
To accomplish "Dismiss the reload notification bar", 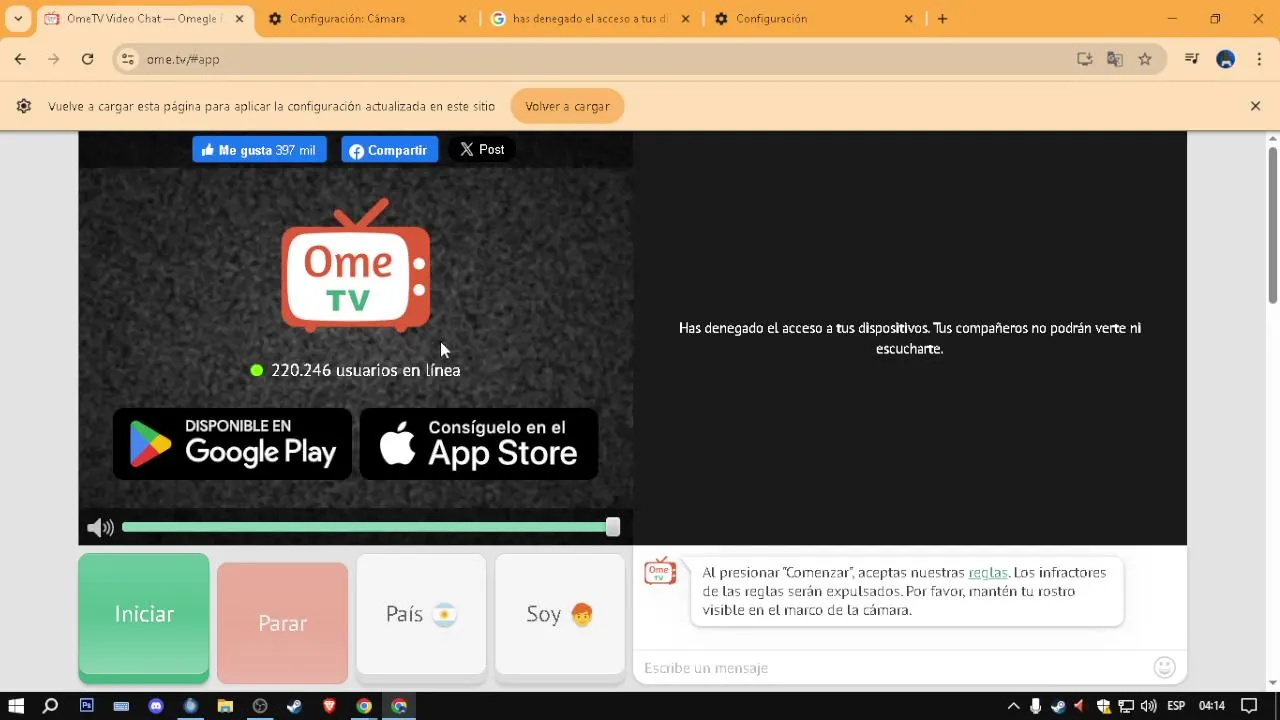I will tap(1255, 106).
